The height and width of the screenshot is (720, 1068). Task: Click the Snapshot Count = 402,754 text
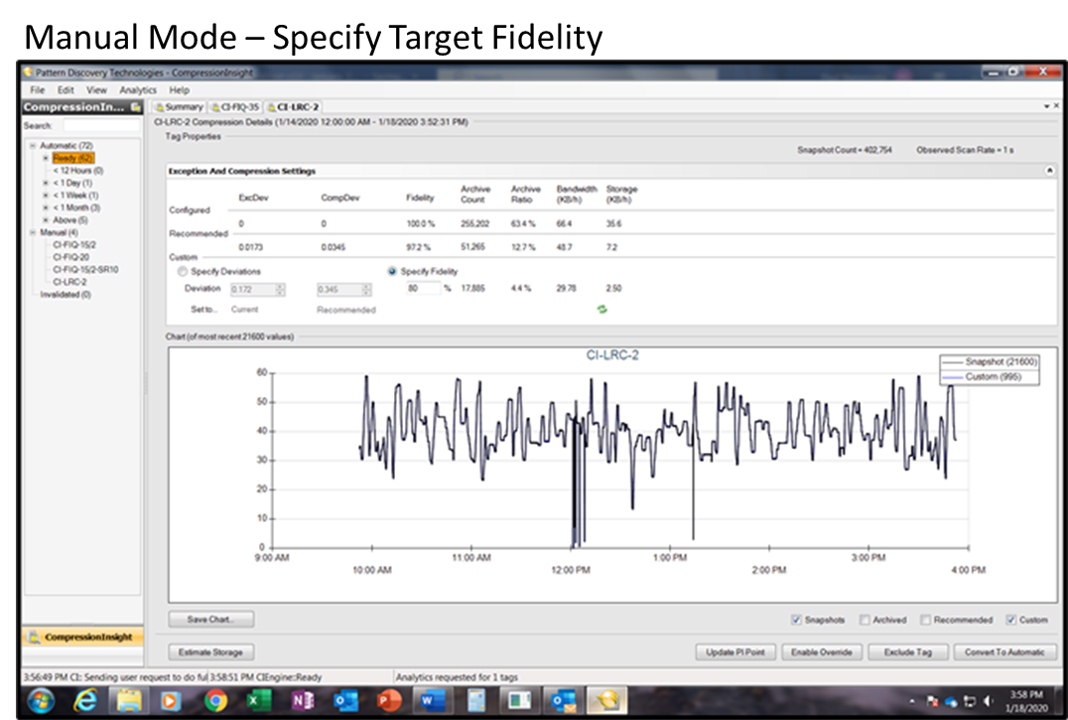[x=845, y=150]
